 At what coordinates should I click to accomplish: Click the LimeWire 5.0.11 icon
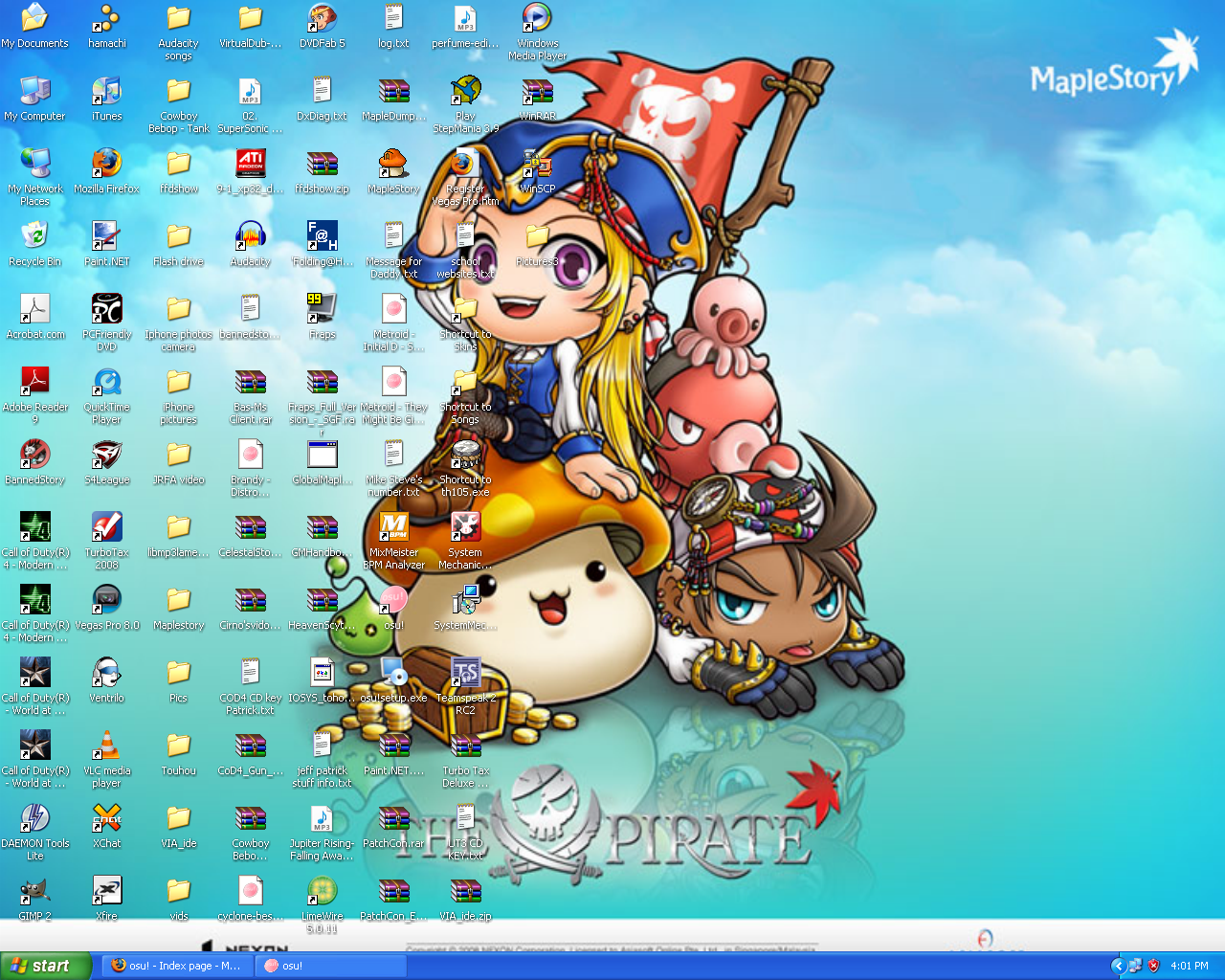(322, 891)
